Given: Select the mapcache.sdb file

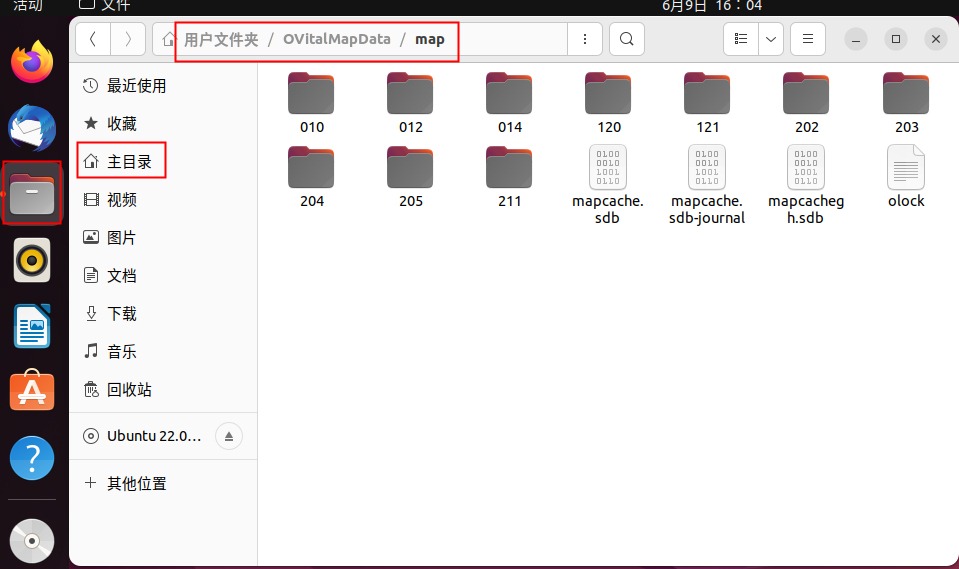Looking at the screenshot, I should [608, 182].
